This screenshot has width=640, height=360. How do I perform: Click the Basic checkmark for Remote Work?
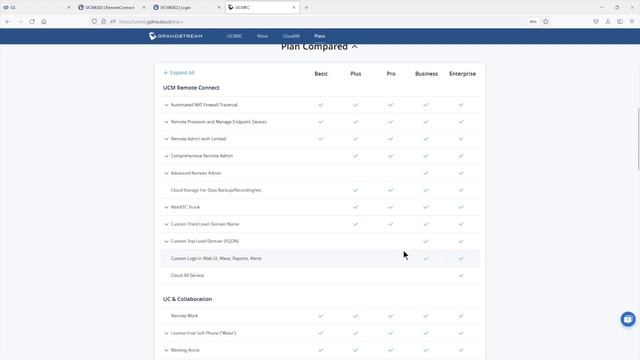[x=320, y=316]
